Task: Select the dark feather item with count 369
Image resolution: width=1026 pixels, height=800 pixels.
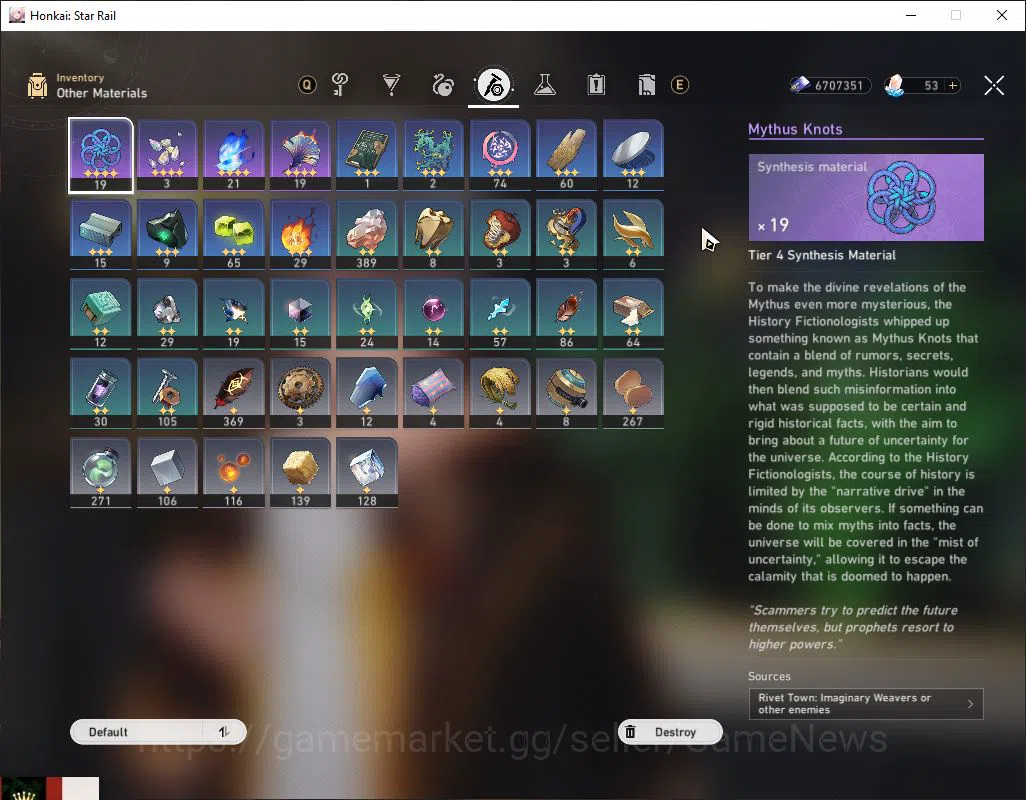Action: coord(234,393)
